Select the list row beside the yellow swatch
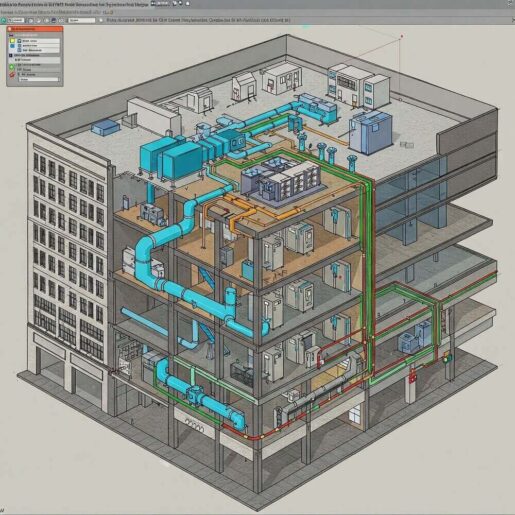This screenshot has width=515, height=515. [x=38, y=41]
